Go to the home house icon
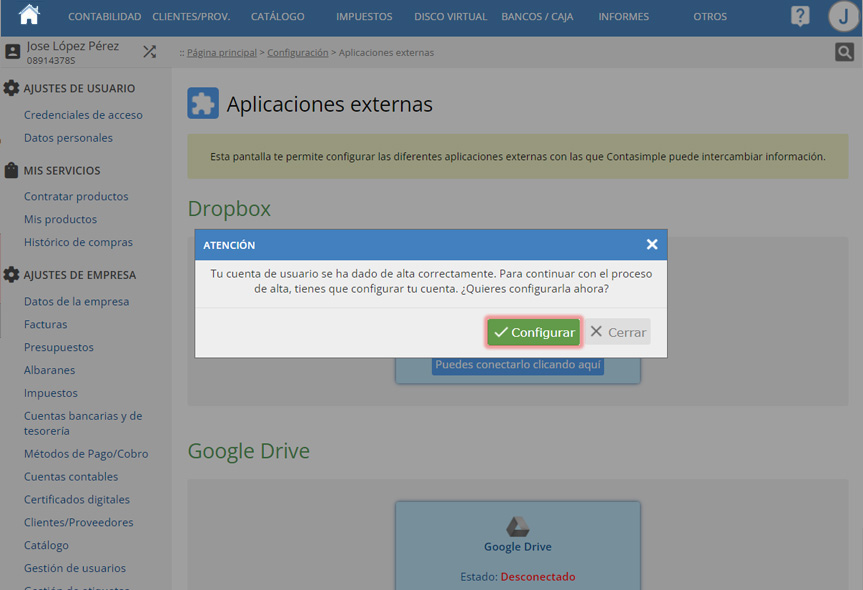863x590 pixels. (29, 14)
